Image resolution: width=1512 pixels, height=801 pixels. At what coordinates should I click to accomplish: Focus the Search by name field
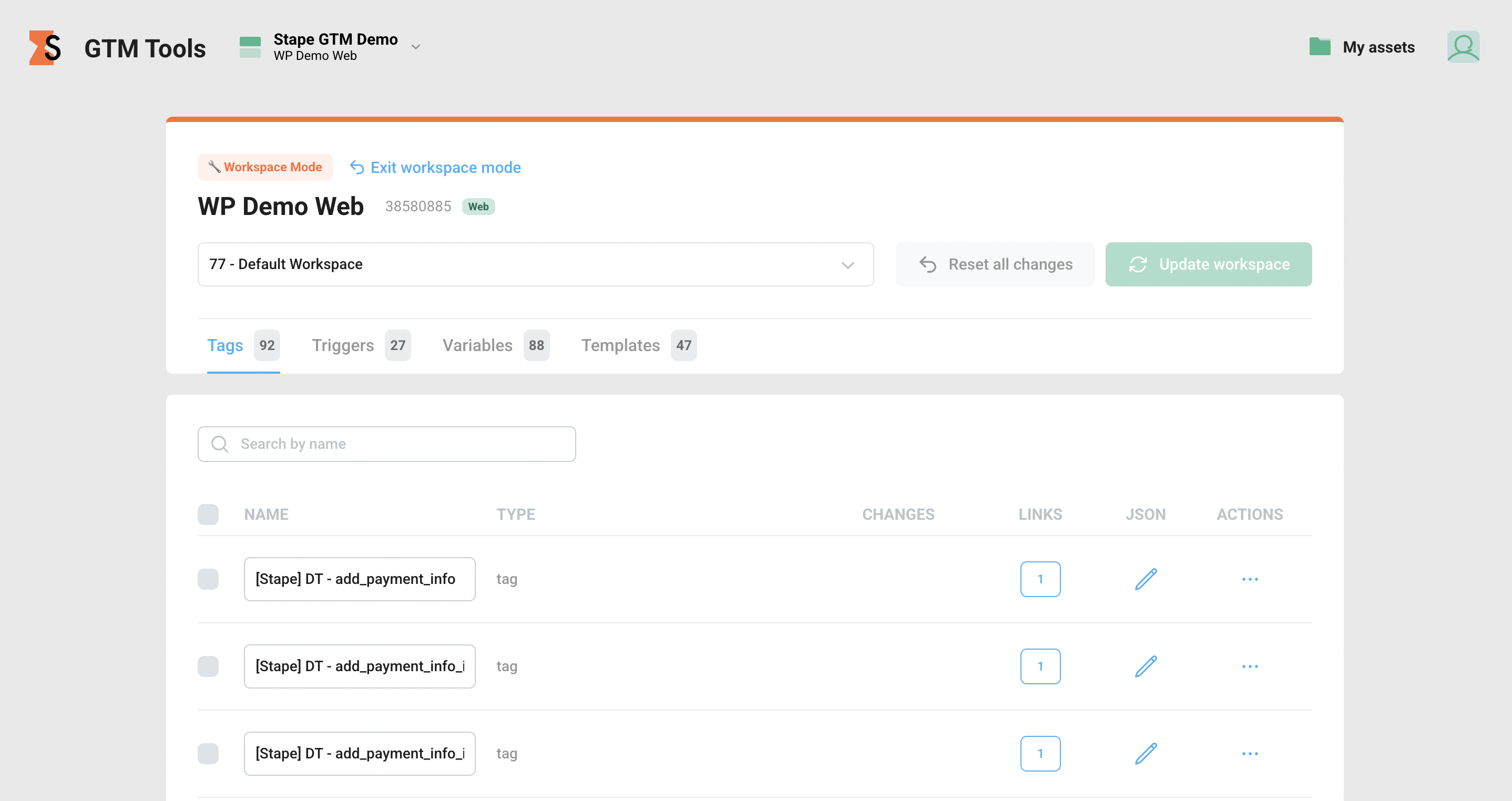pyautogui.click(x=387, y=444)
